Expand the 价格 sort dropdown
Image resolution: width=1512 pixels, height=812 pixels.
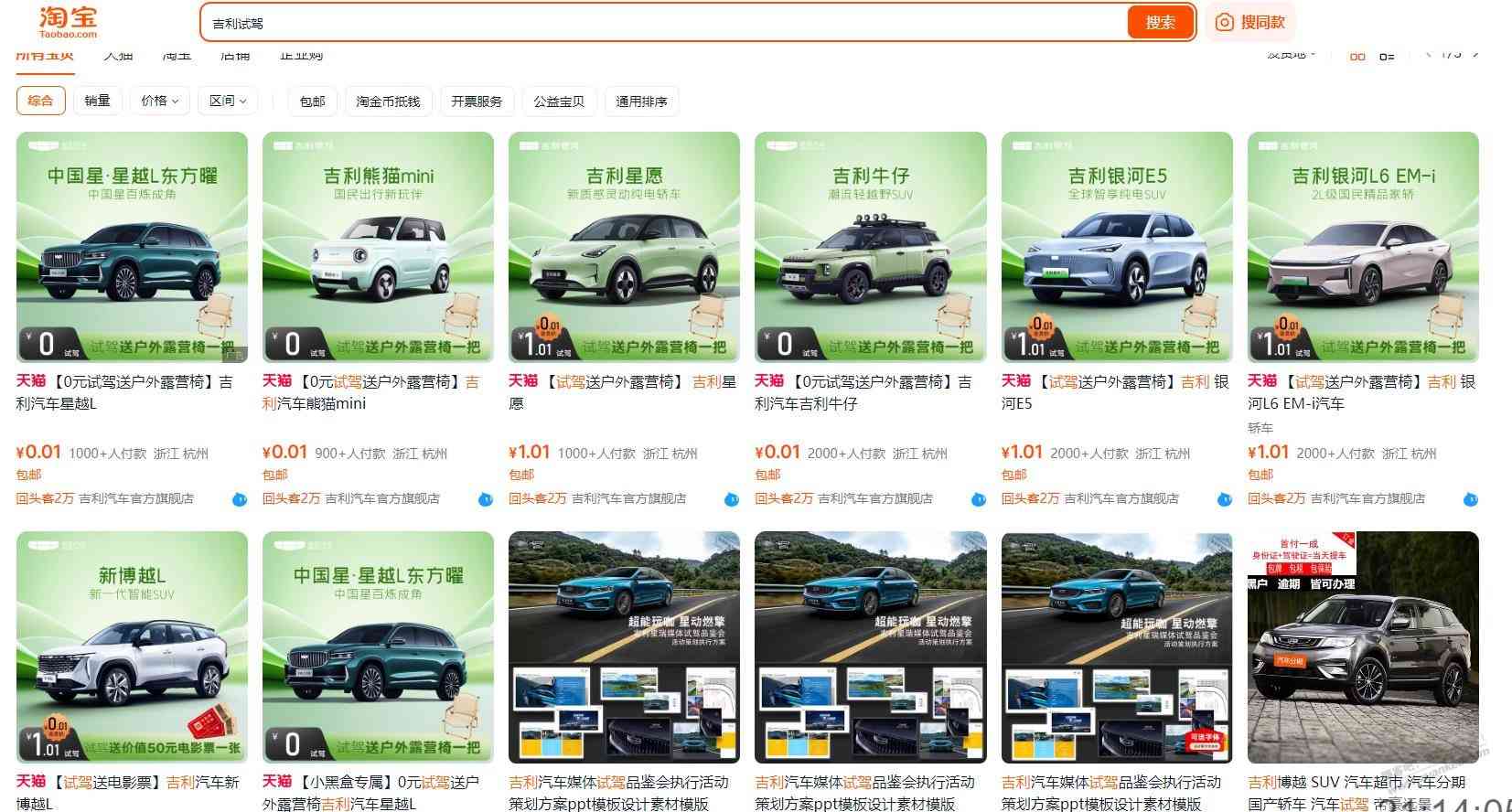click(159, 101)
